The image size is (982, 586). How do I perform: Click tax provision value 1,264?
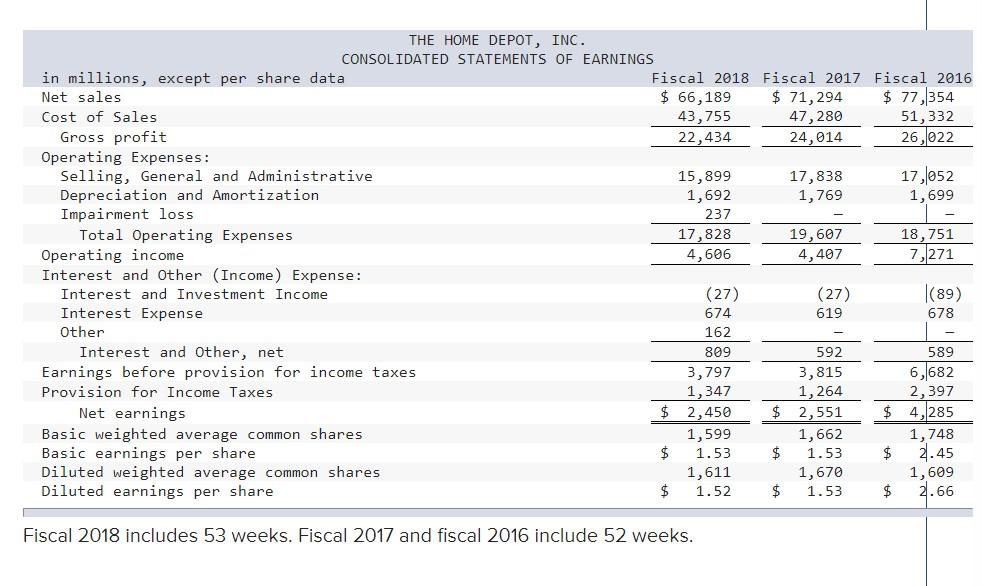tap(820, 391)
